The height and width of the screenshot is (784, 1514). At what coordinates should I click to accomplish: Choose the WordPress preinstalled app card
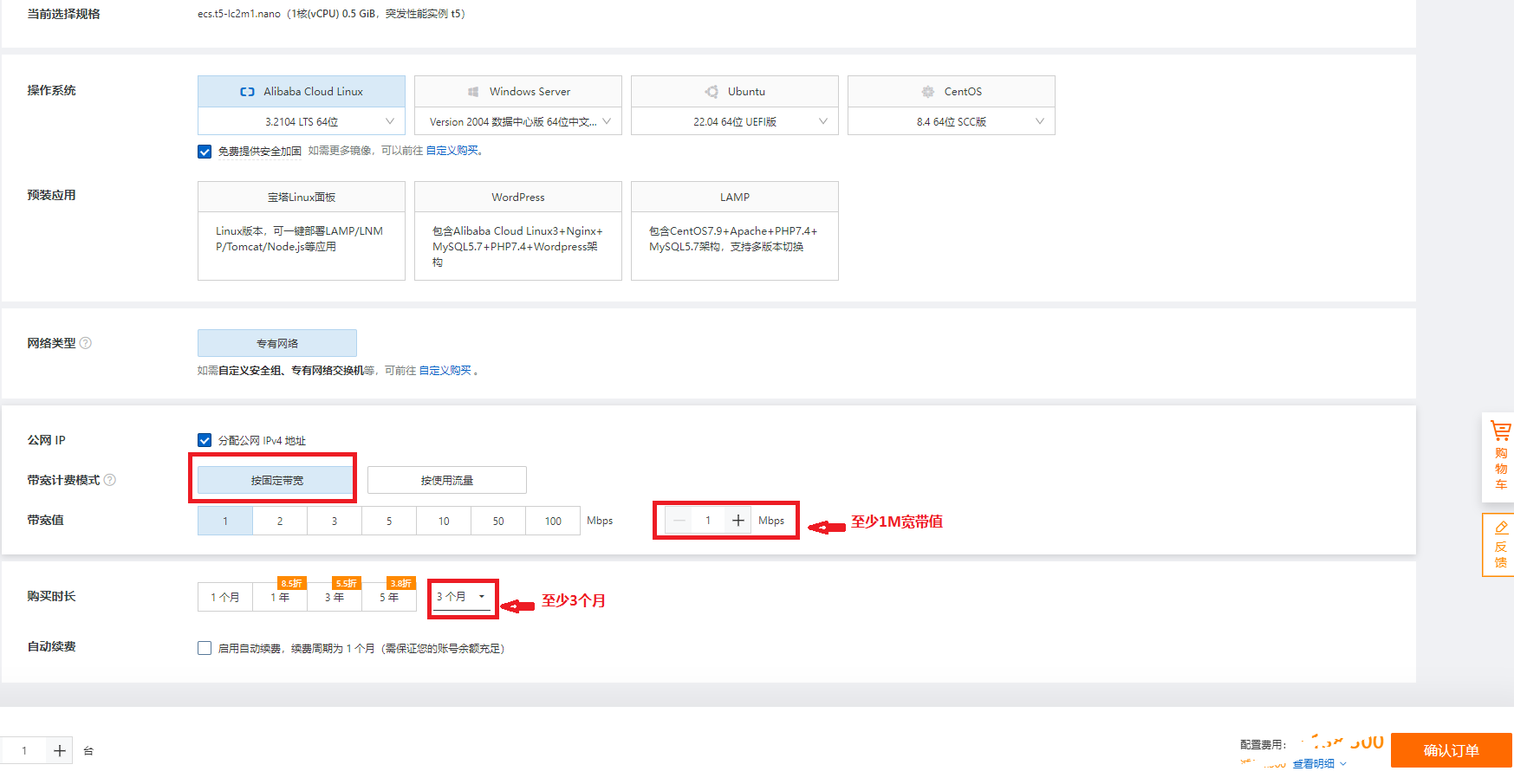(x=518, y=230)
